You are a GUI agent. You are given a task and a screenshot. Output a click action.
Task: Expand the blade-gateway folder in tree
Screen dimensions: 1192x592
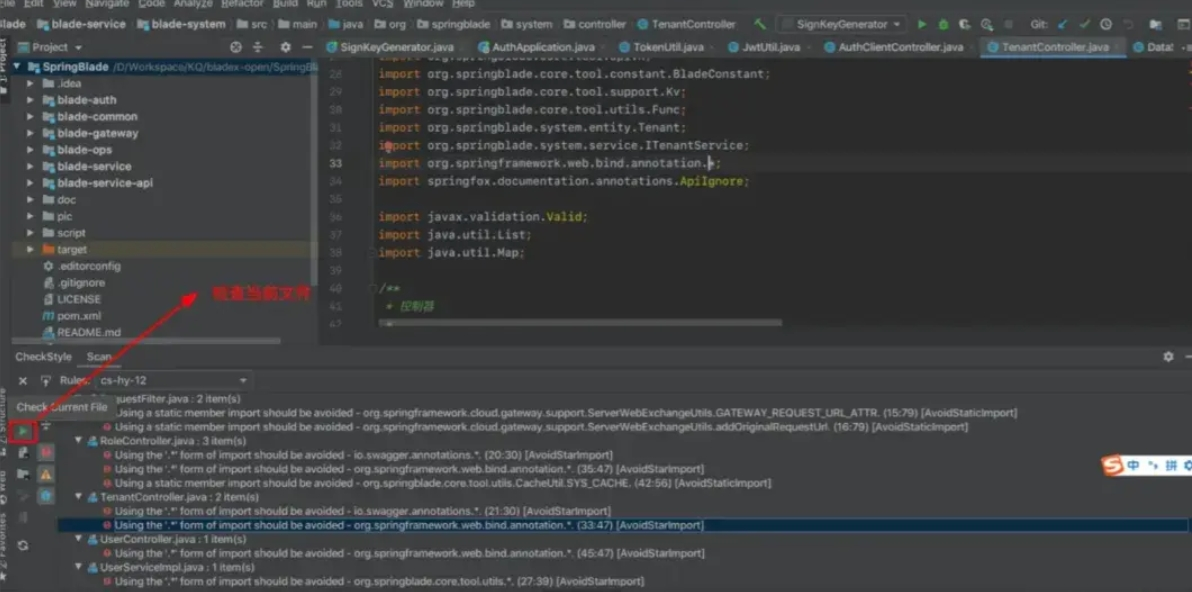31,133
